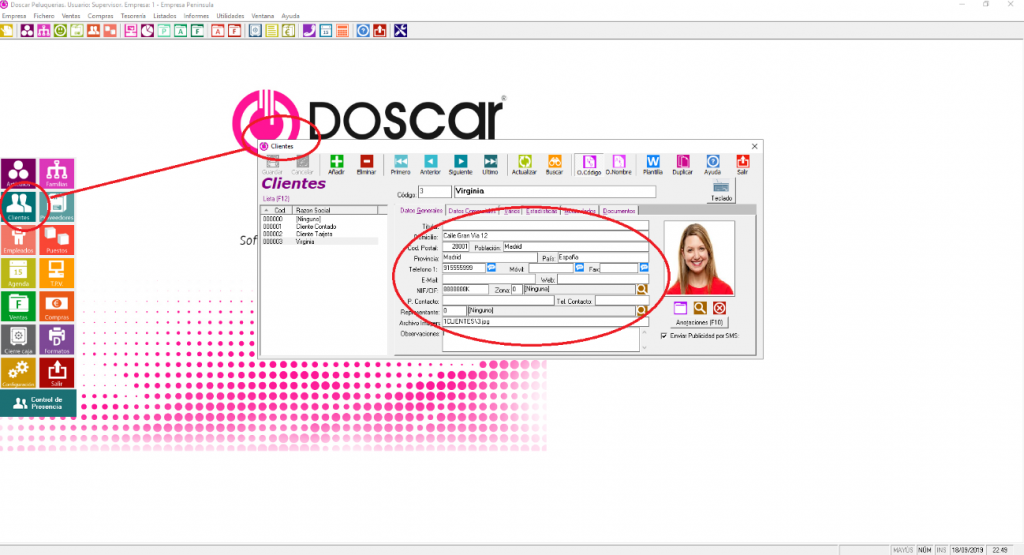This screenshot has height=555, width=1024.
Task: Sort by O.Código
Action: [x=589, y=165]
